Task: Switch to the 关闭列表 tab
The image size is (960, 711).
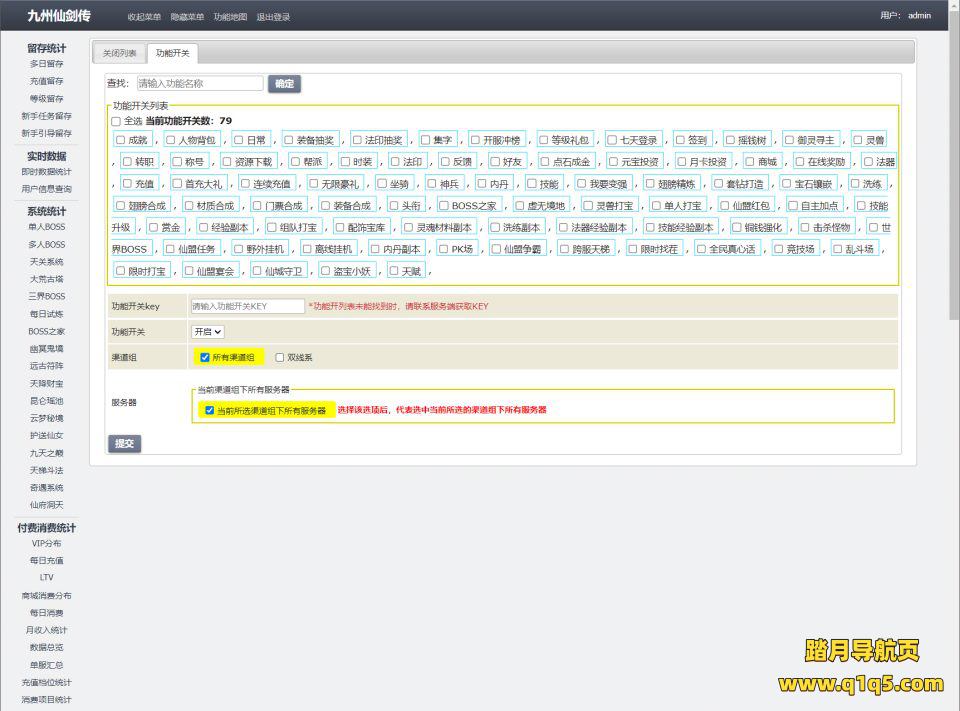Action: point(119,53)
